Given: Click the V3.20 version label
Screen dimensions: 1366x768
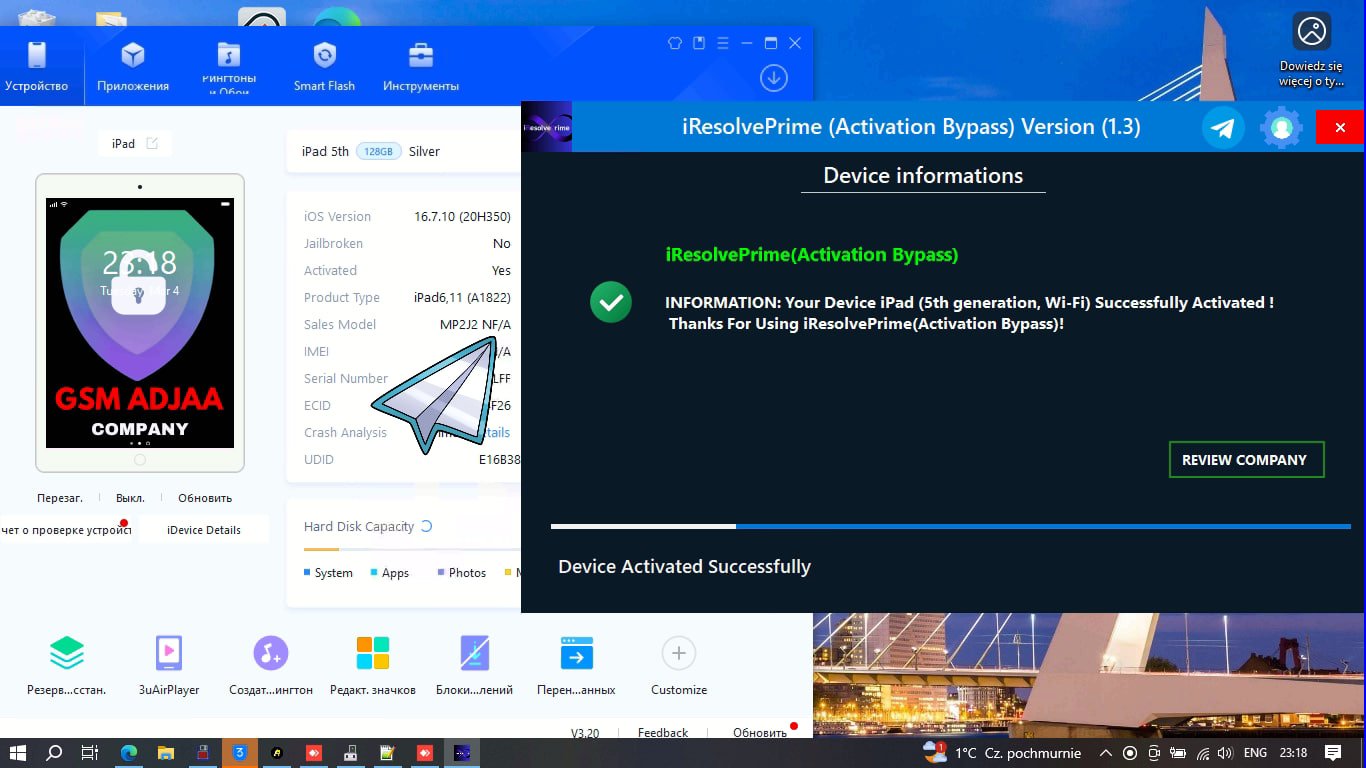Looking at the screenshot, I should [585, 732].
